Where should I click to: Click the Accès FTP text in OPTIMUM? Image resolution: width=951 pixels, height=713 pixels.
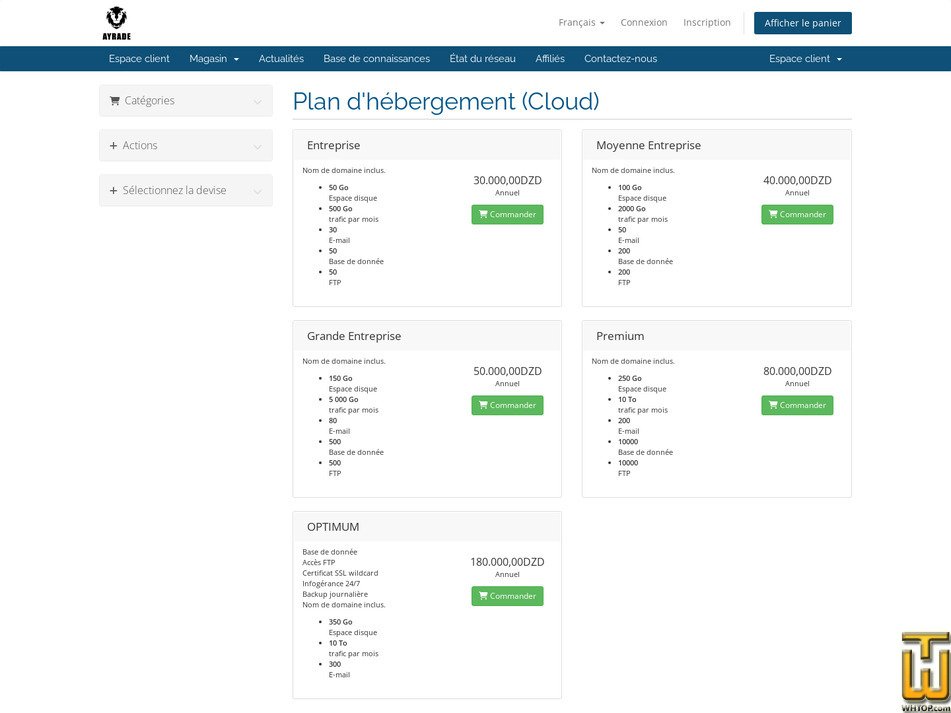[318, 563]
